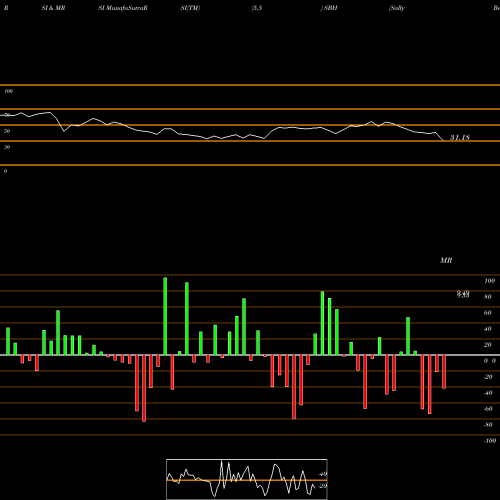Image resolution: width=500 pixels, height=500 pixels.
Task: Click the 100 label on the RSI axis
Action: pyautogui.click(x=8, y=91)
